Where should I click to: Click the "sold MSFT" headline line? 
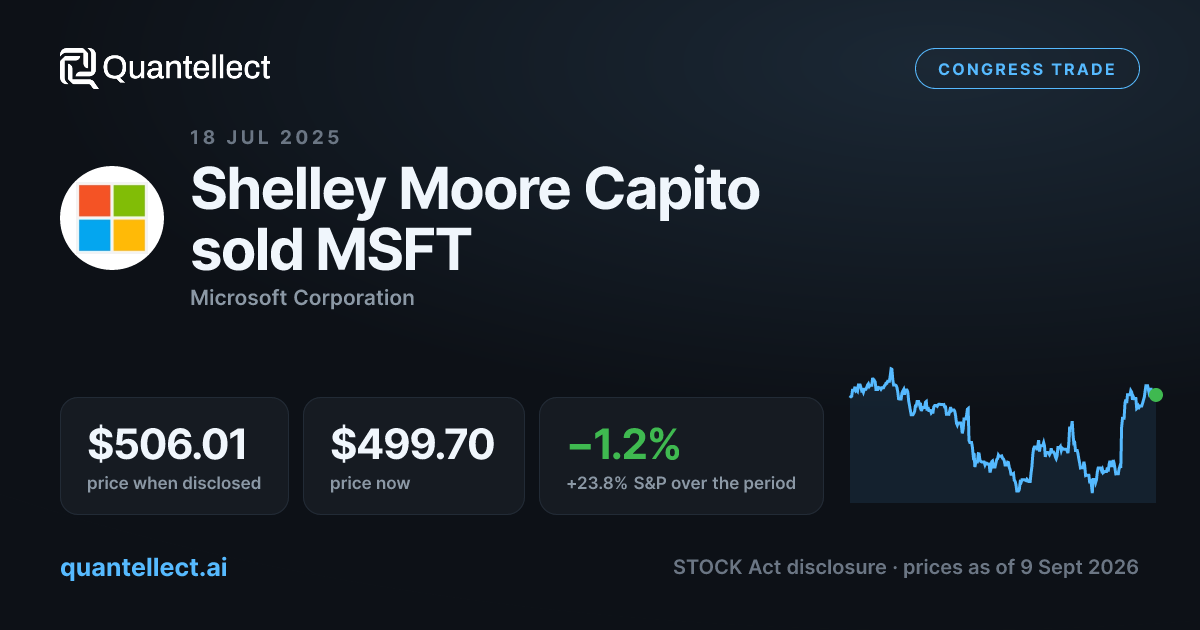[329, 250]
